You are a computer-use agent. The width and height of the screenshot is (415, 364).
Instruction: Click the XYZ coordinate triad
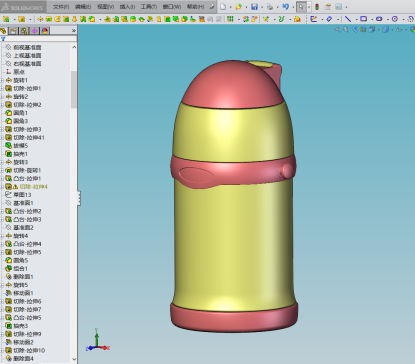click(98, 341)
